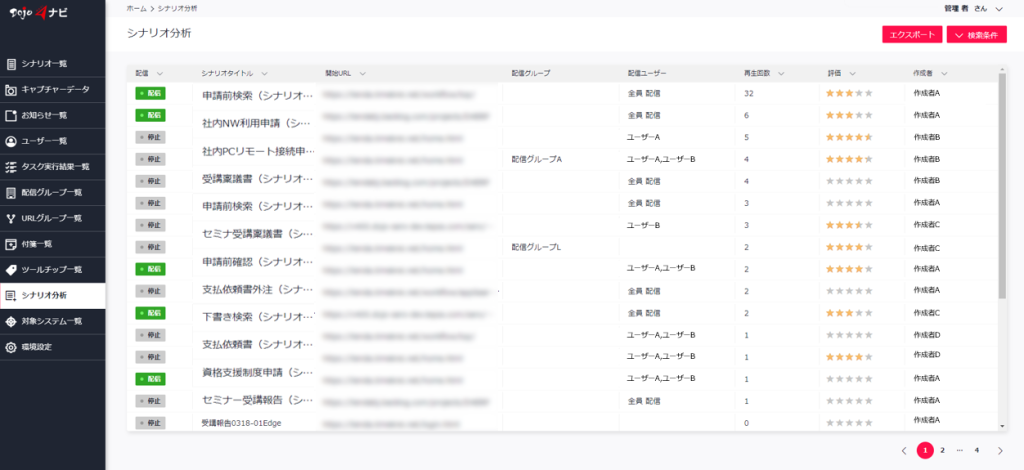Click the ツールチップ一覧 tag icon
The width and height of the screenshot is (1024, 470).
tap(11, 270)
